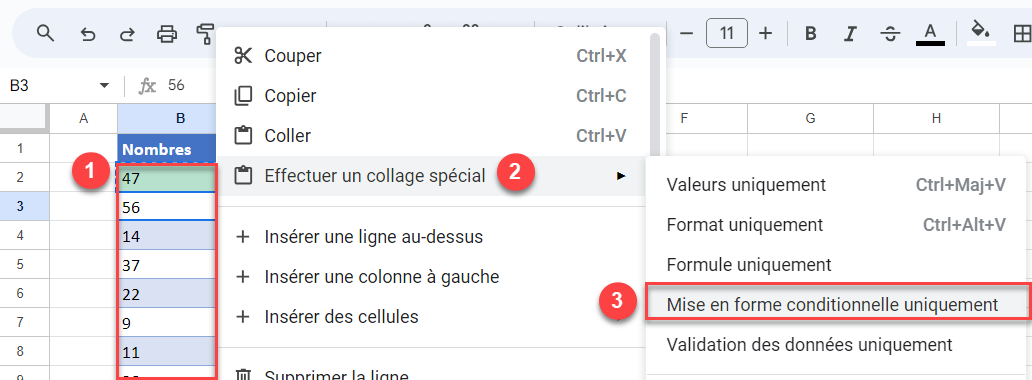Click the undo arrow icon
This screenshot has width=1032, height=380.
[88, 34]
